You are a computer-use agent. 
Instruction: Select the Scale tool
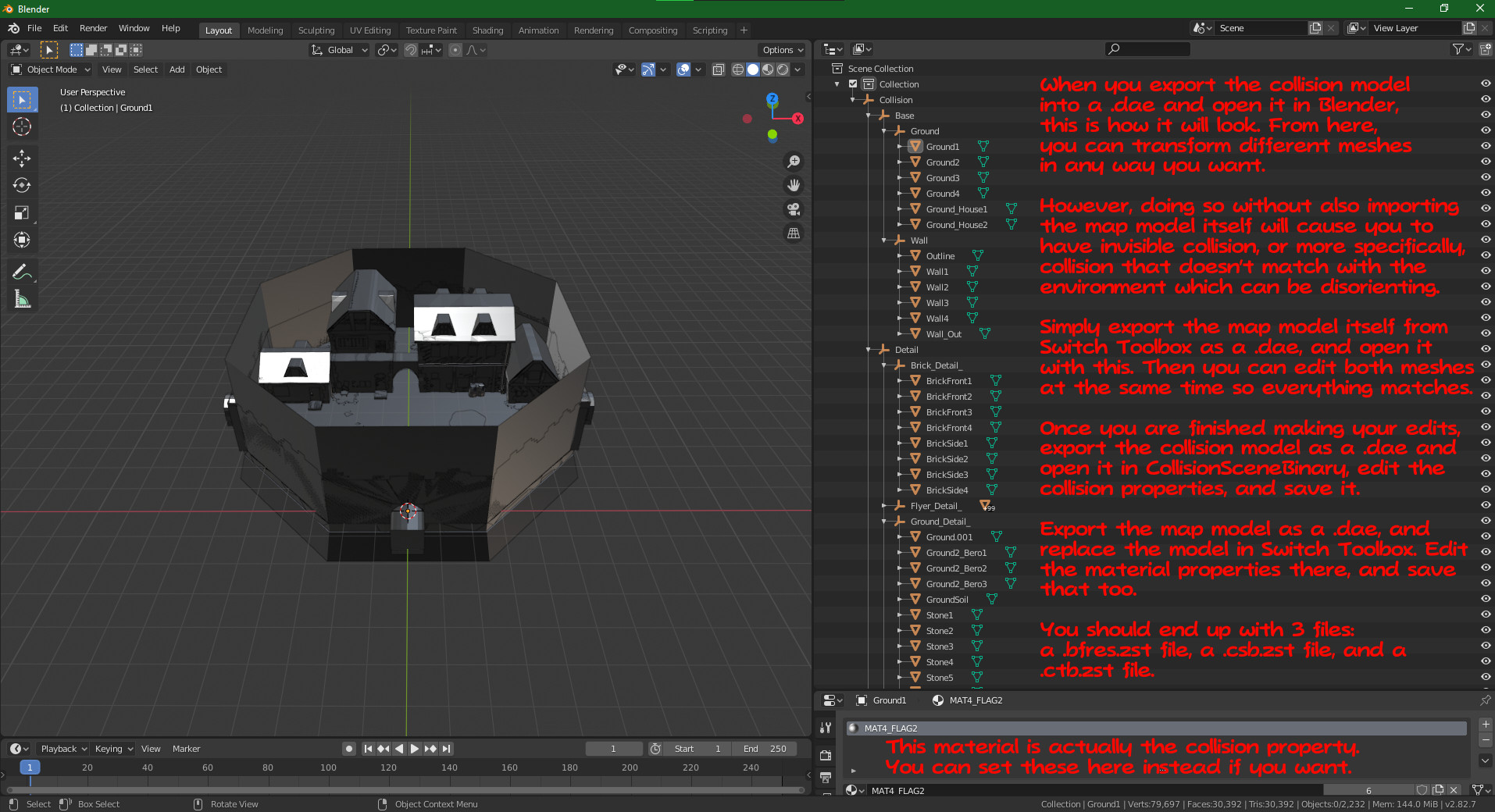[x=22, y=212]
